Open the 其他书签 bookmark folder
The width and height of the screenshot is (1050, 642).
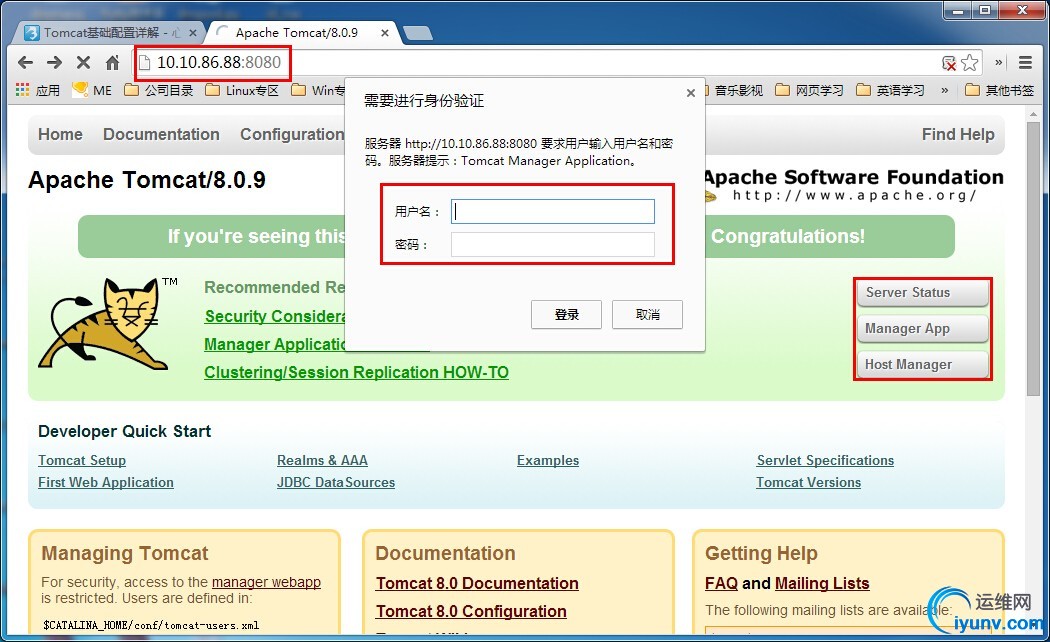point(1000,90)
